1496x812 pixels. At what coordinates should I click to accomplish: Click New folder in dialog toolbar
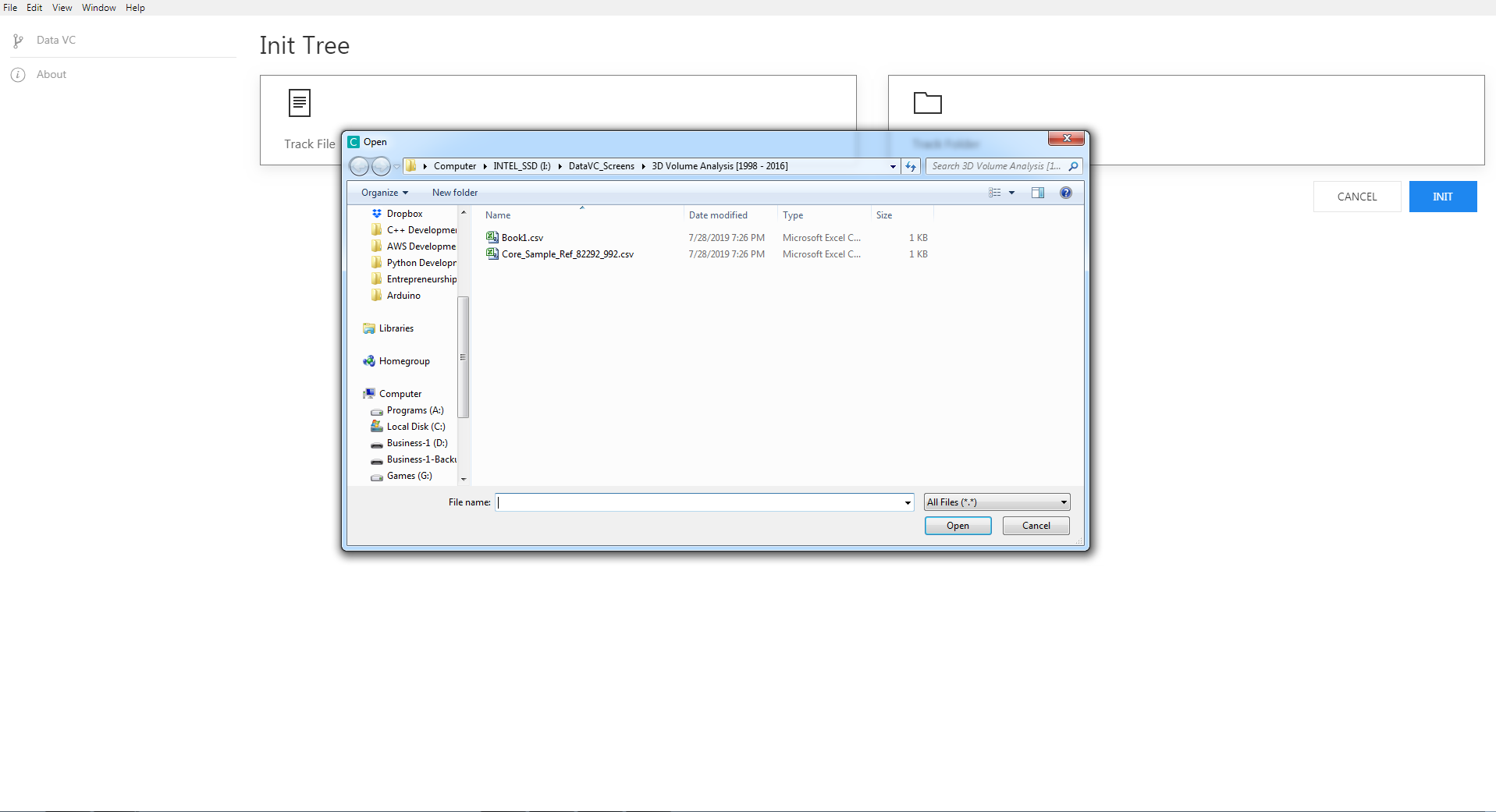pos(455,193)
